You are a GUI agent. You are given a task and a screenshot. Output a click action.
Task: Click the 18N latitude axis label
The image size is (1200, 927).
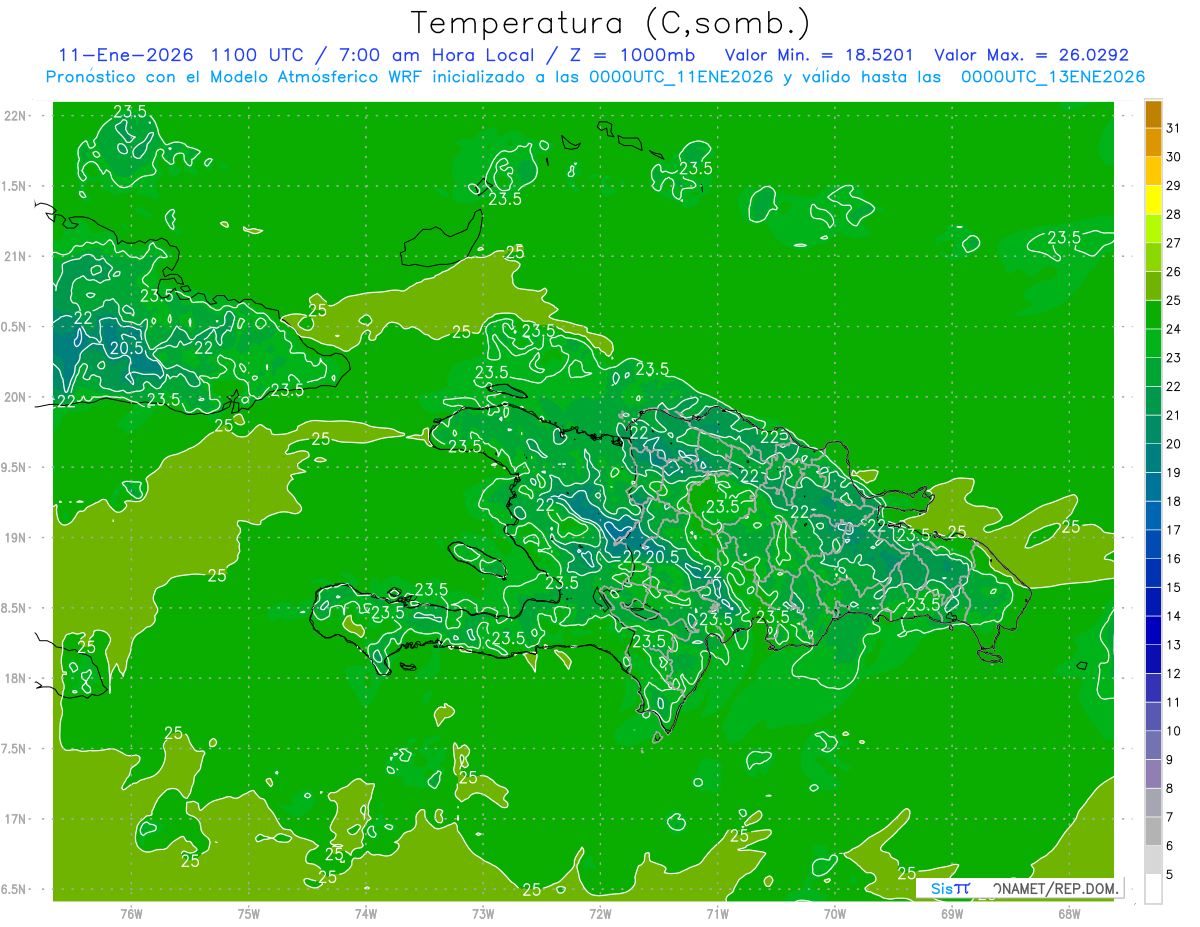(x=15, y=679)
